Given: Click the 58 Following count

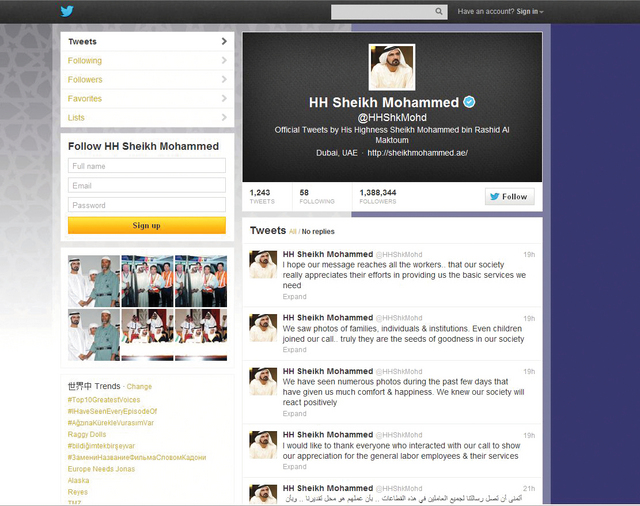Looking at the screenshot, I should pyautogui.click(x=317, y=196).
